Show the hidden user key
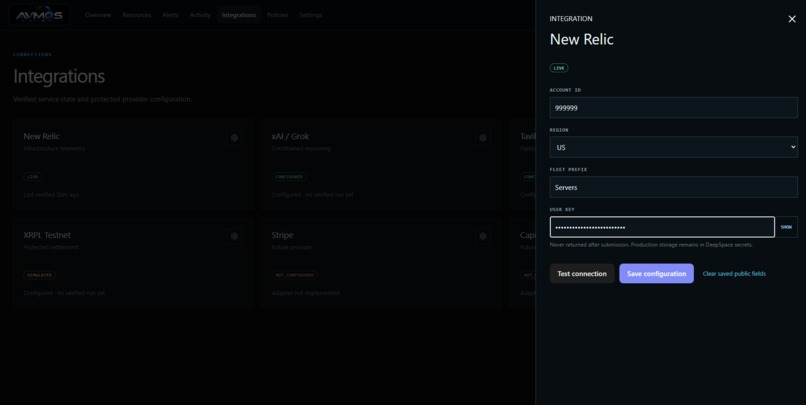The width and height of the screenshot is (806, 405). pos(786,227)
